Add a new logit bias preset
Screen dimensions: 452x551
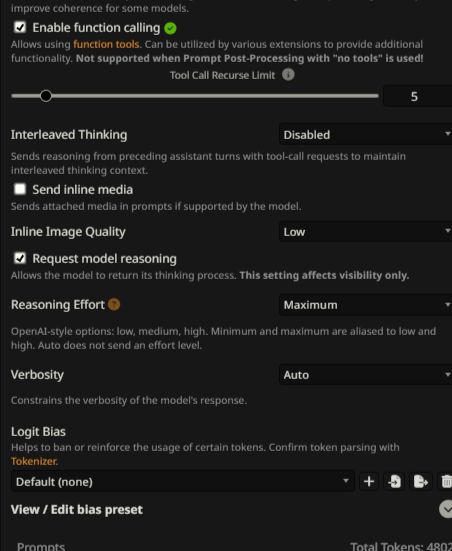coord(369,481)
